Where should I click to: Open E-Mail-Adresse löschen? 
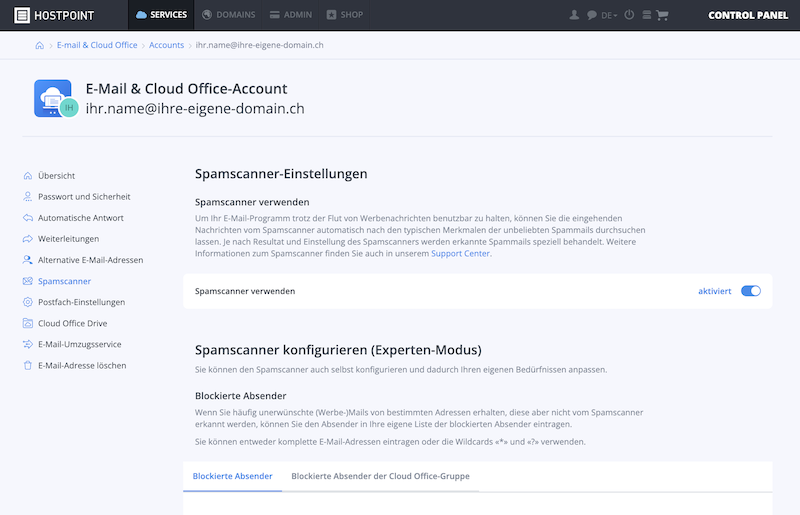click(82, 365)
